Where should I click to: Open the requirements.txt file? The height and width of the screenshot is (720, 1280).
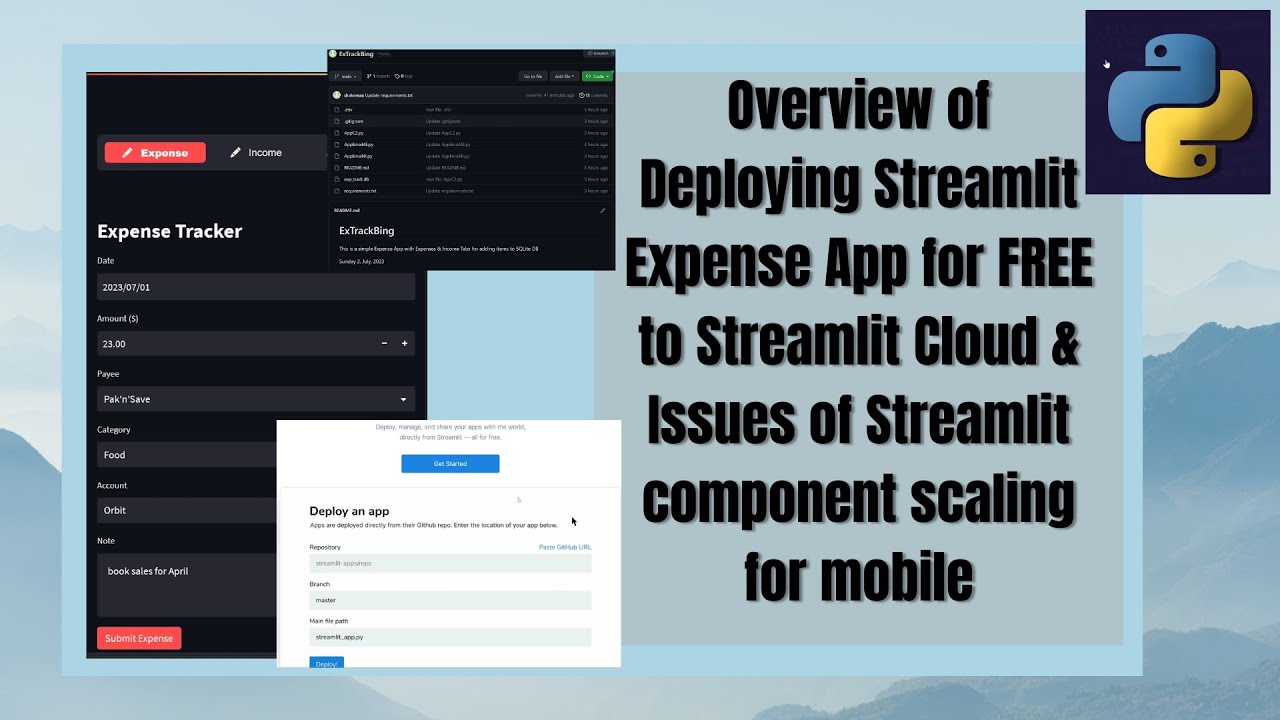tap(360, 191)
